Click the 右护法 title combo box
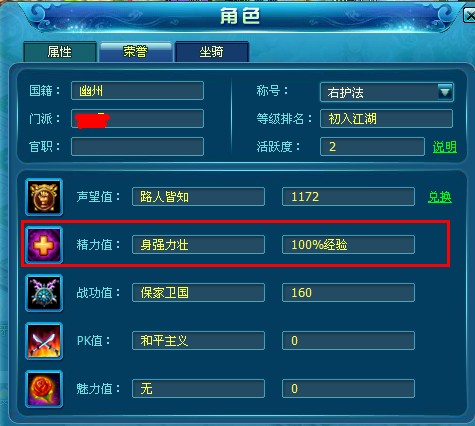475x426 pixels. click(386, 92)
